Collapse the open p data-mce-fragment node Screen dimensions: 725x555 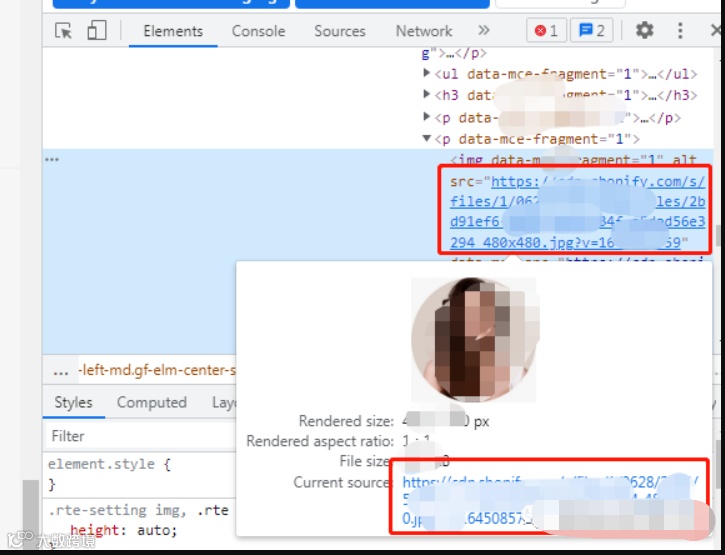(x=426, y=138)
